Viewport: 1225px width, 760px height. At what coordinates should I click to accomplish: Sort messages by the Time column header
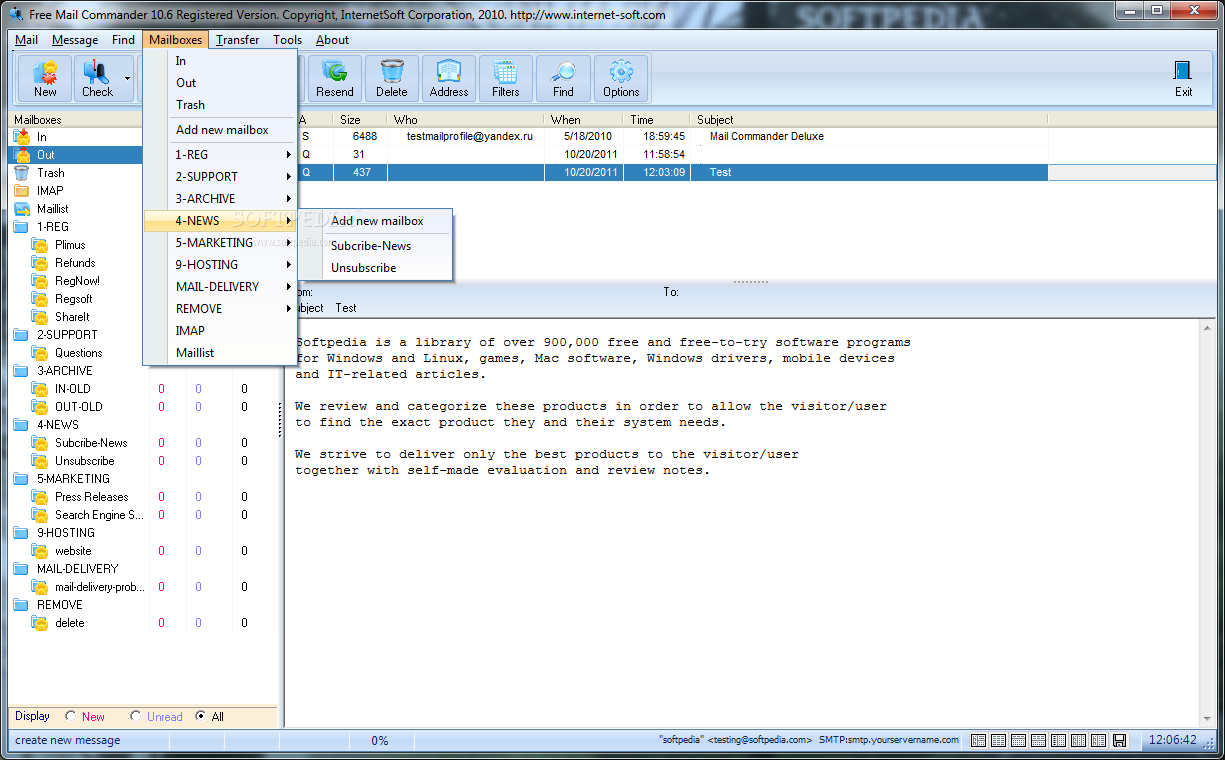point(656,120)
